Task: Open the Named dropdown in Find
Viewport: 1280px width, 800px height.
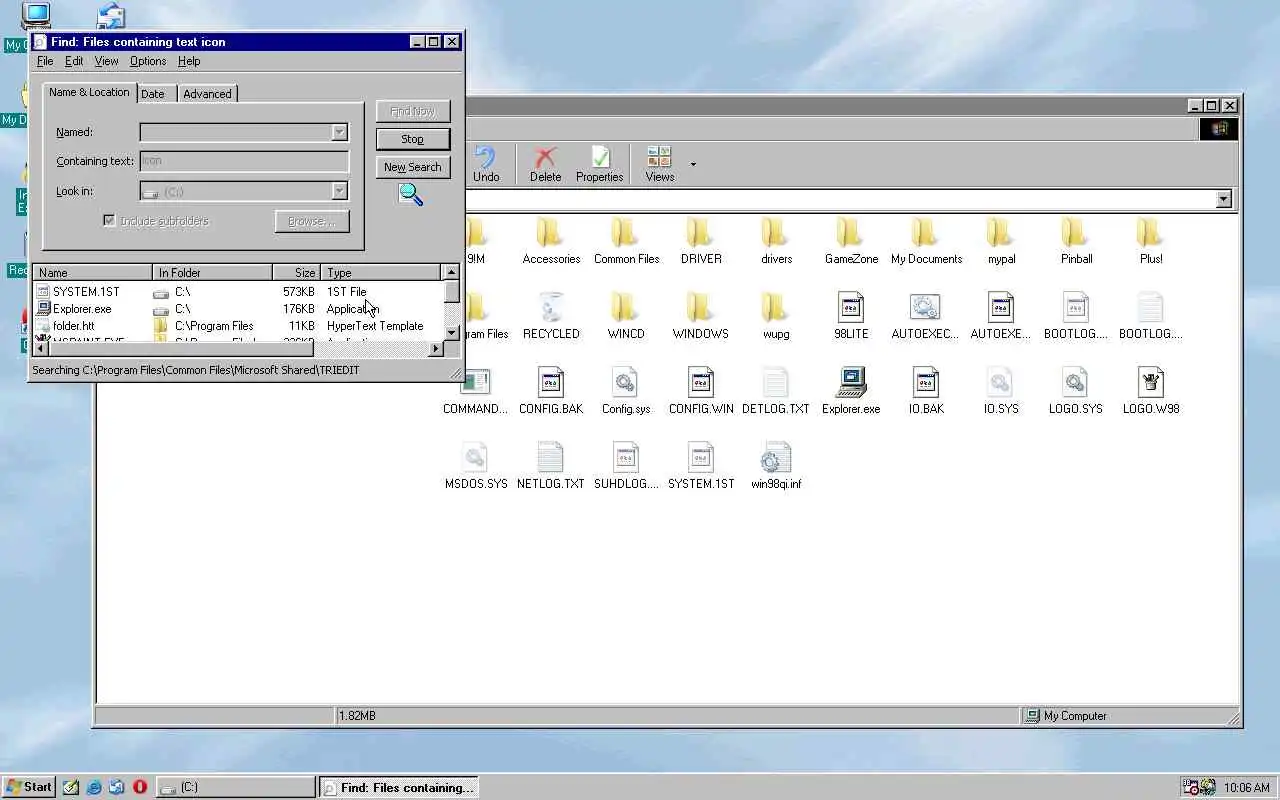Action: tap(340, 132)
